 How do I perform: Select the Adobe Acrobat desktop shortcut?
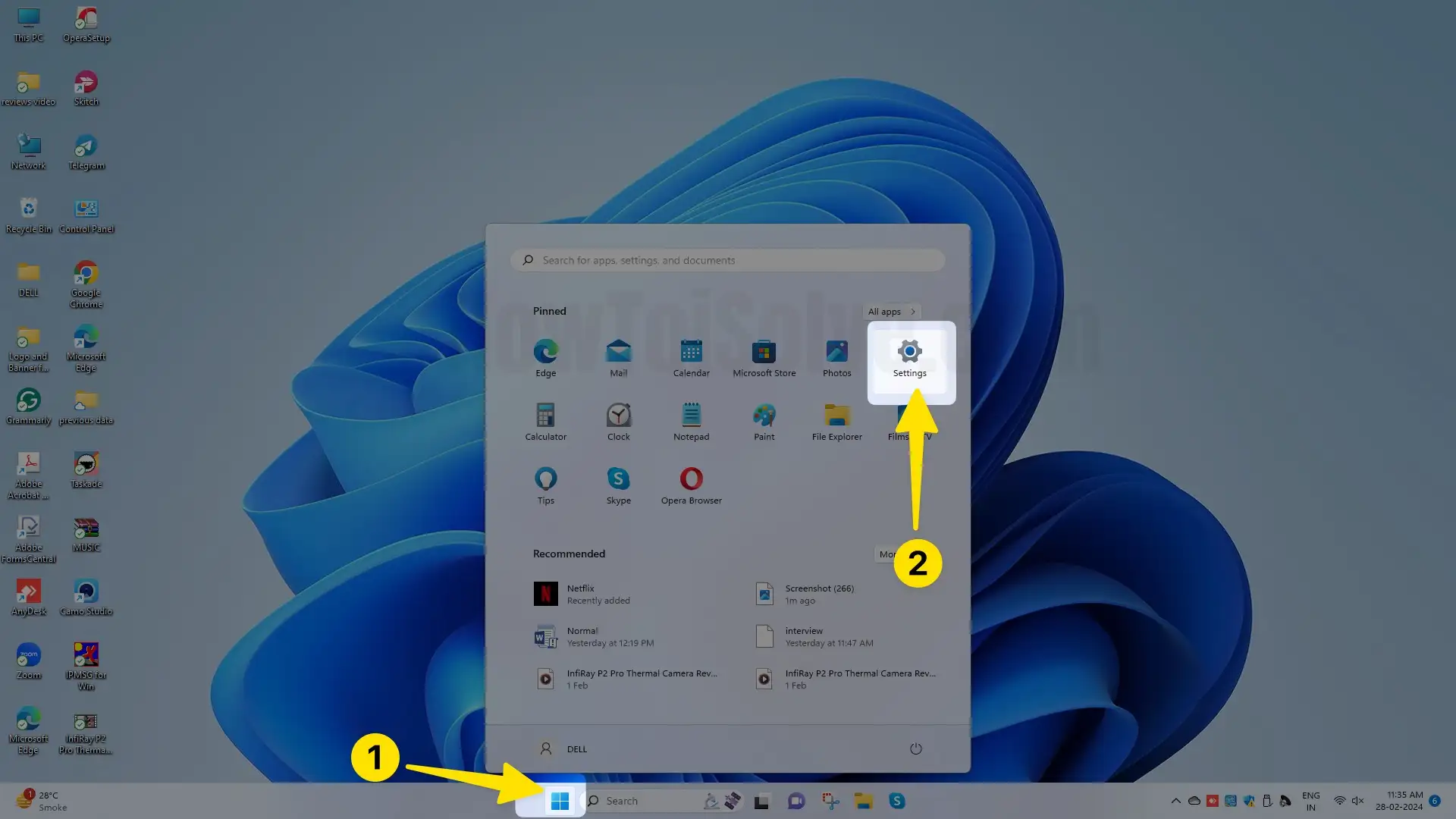coord(29,475)
